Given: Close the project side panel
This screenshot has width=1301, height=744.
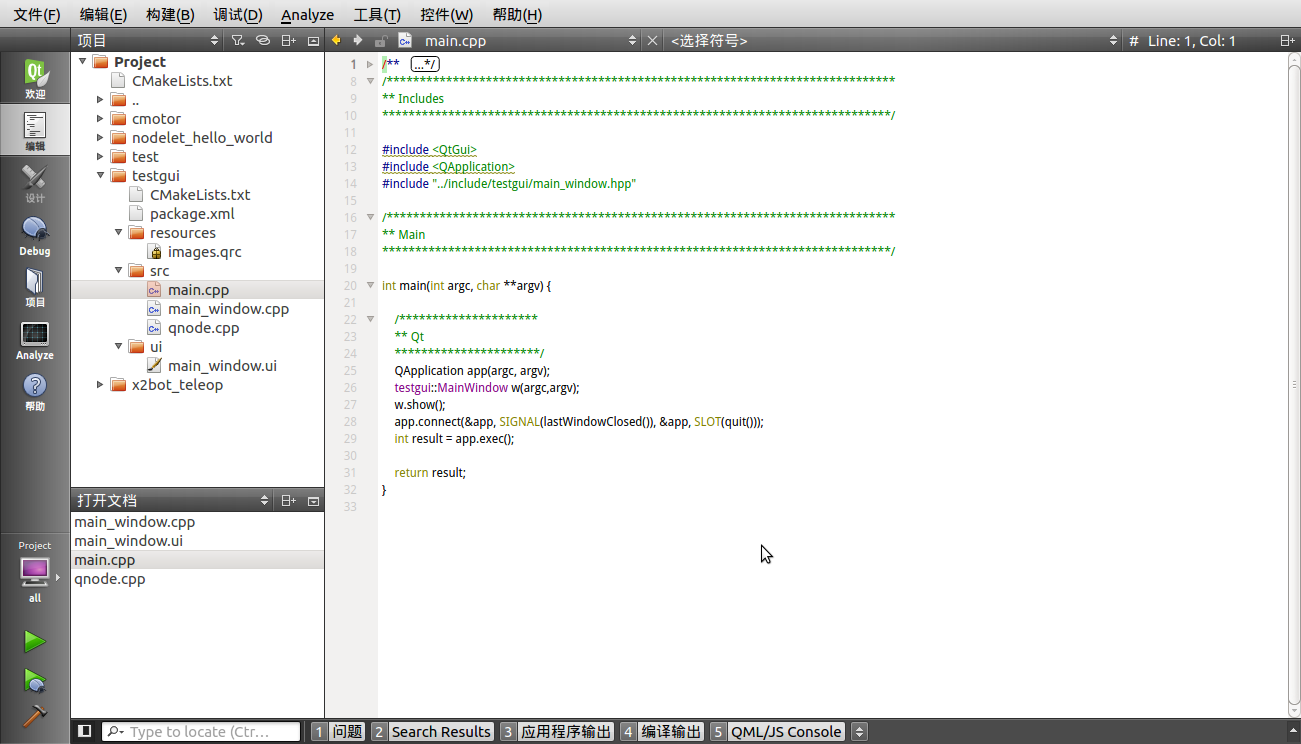Looking at the screenshot, I should pyautogui.click(x=313, y=41).
